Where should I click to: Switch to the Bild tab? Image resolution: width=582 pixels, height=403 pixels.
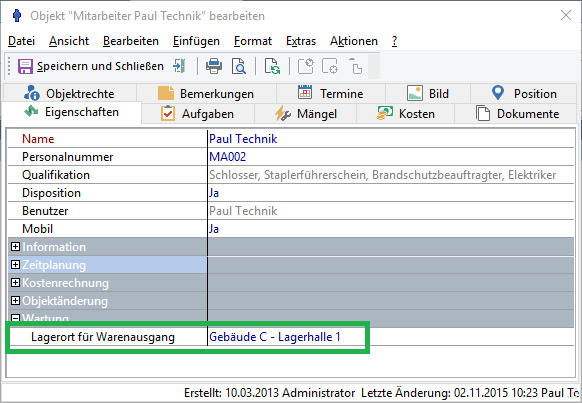pyautogui.click(x=428, y=94)
